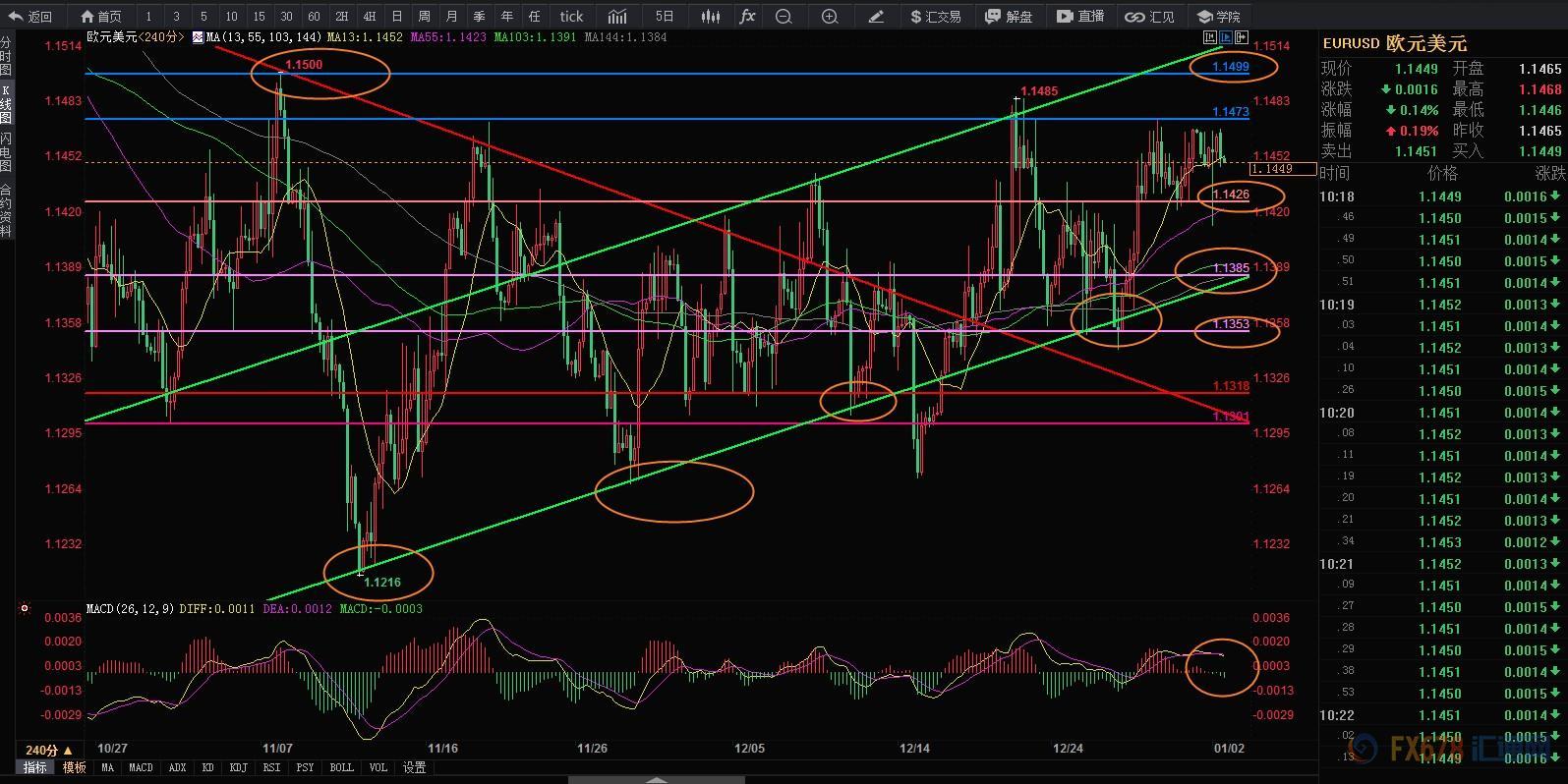
Task: Apply RSI indicator
Action: 271,767
